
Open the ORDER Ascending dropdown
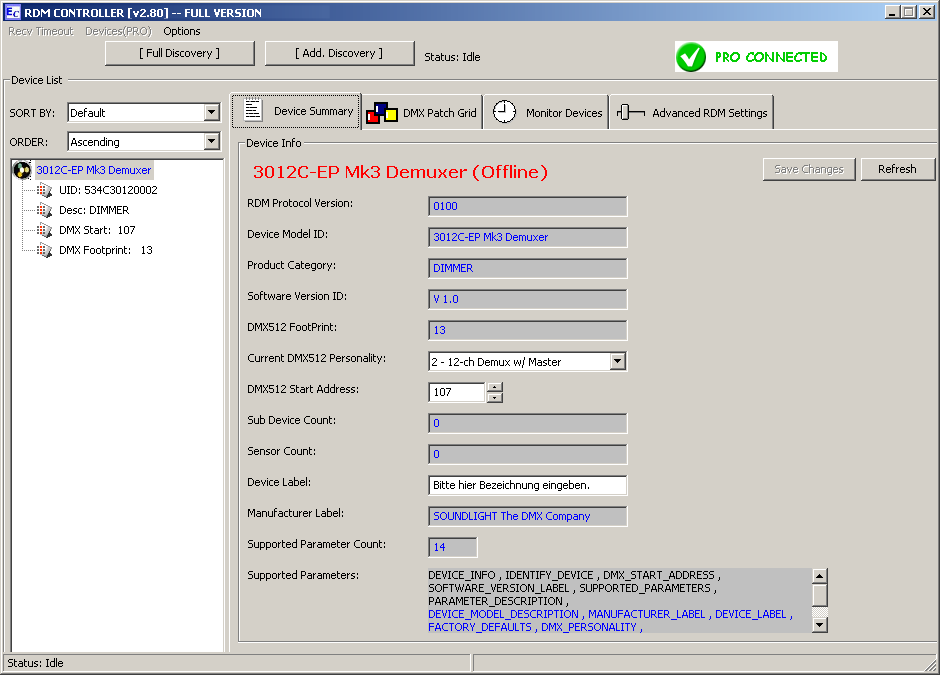pyautogui.click(x=211, y=142)
